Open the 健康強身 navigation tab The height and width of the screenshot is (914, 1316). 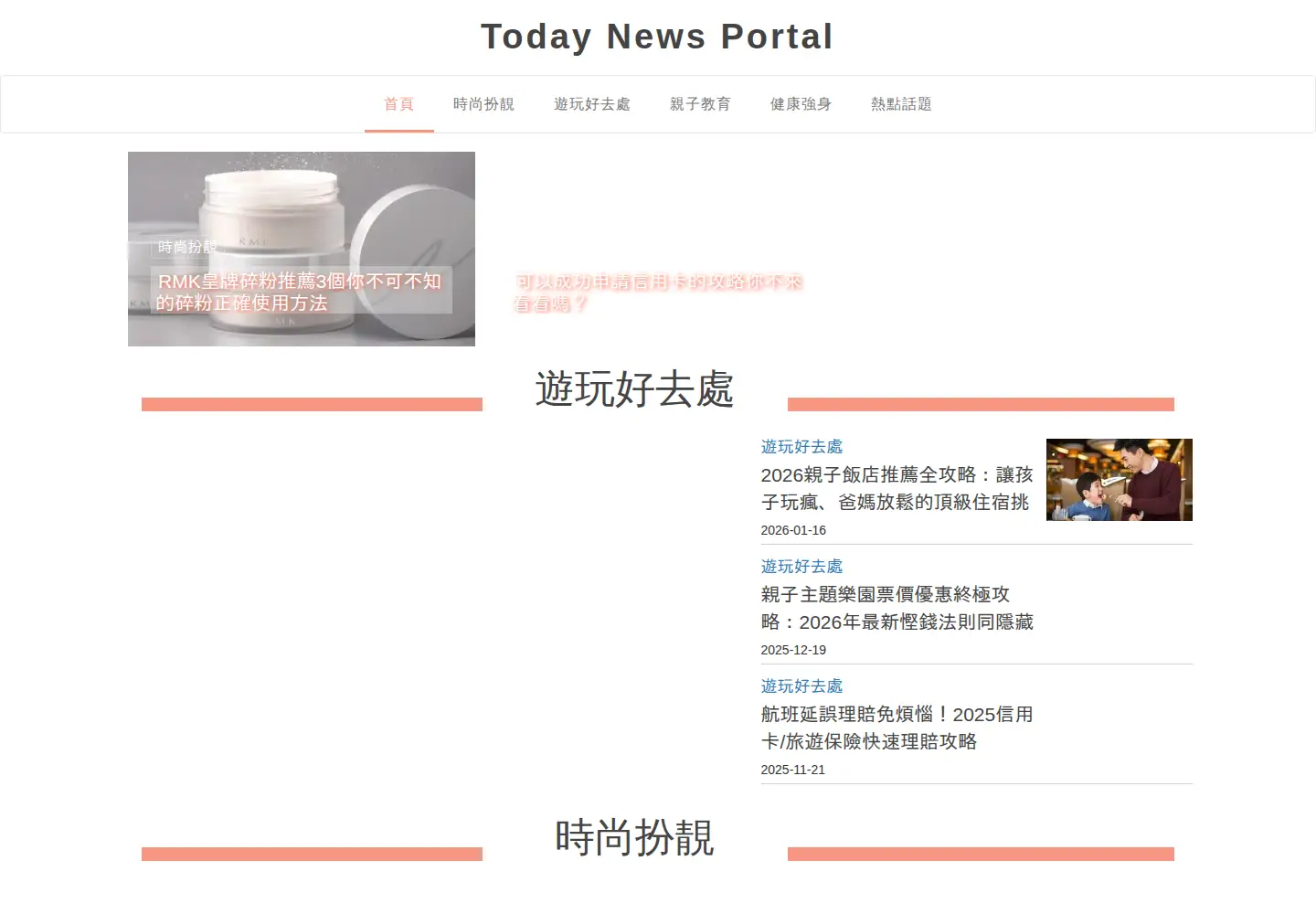[801, 104]
